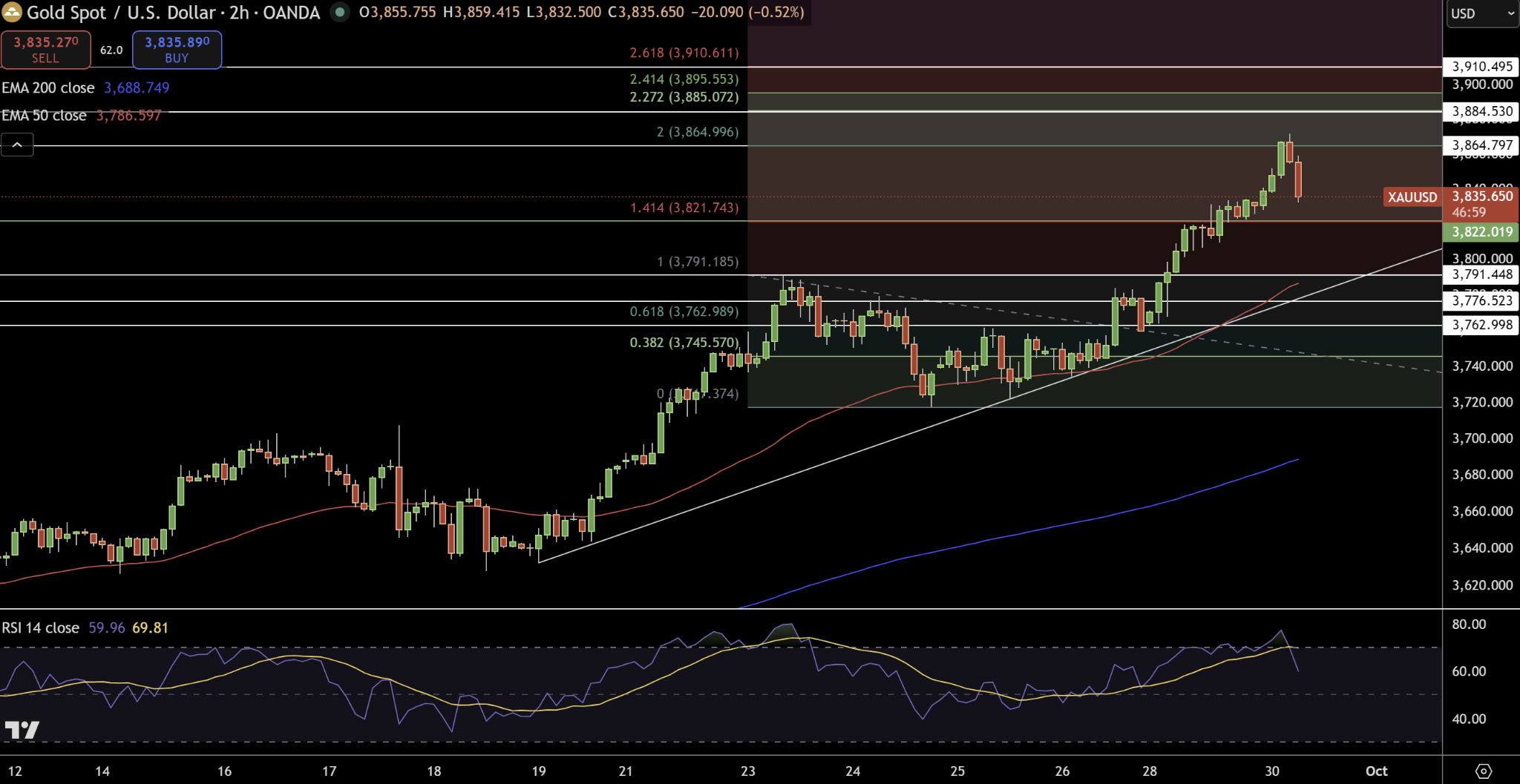Click the candle countdown timer 46:59

point(1469,212)
